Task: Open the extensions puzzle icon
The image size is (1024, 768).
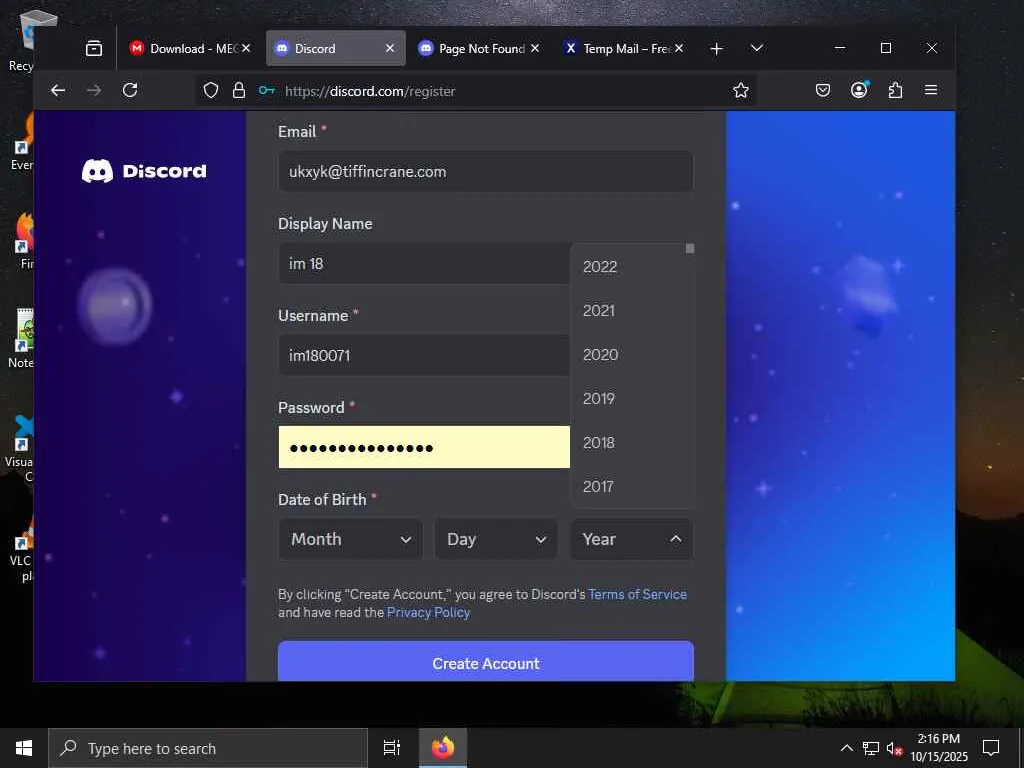Action: pyautogui.click(x=895, y=91)
